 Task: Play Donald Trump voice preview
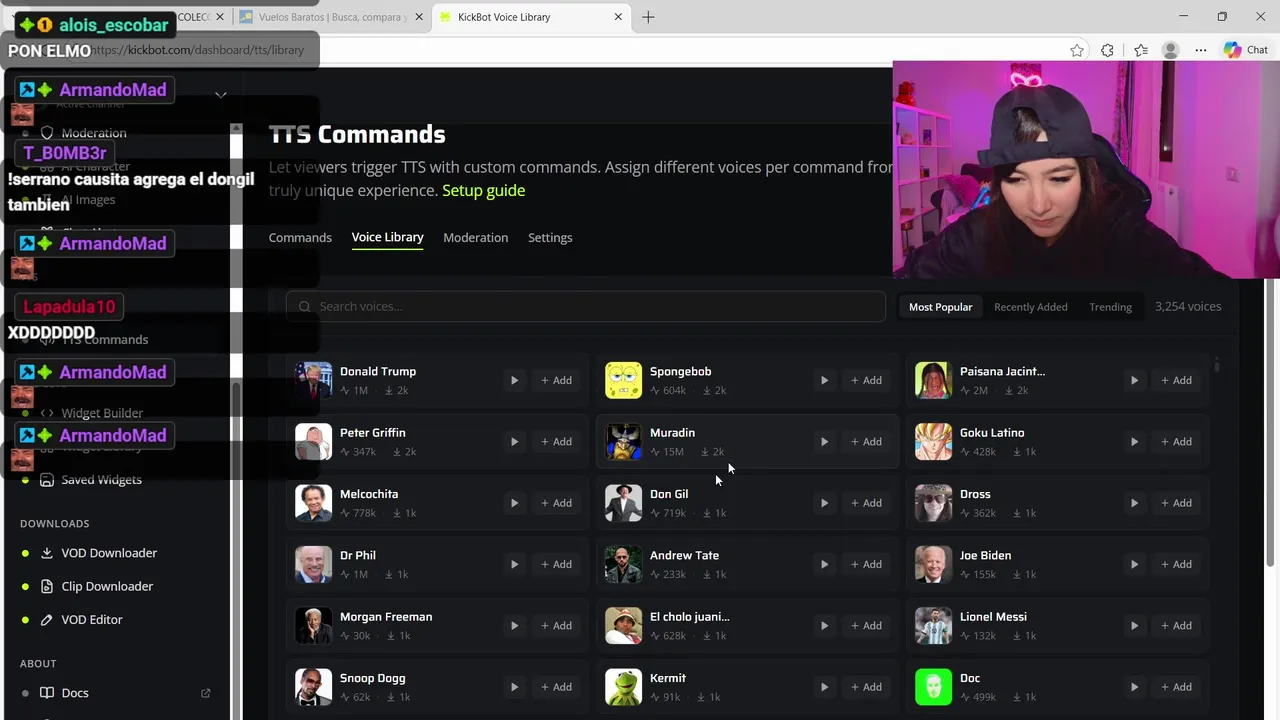pyautogui.click(x=514, y=380)
